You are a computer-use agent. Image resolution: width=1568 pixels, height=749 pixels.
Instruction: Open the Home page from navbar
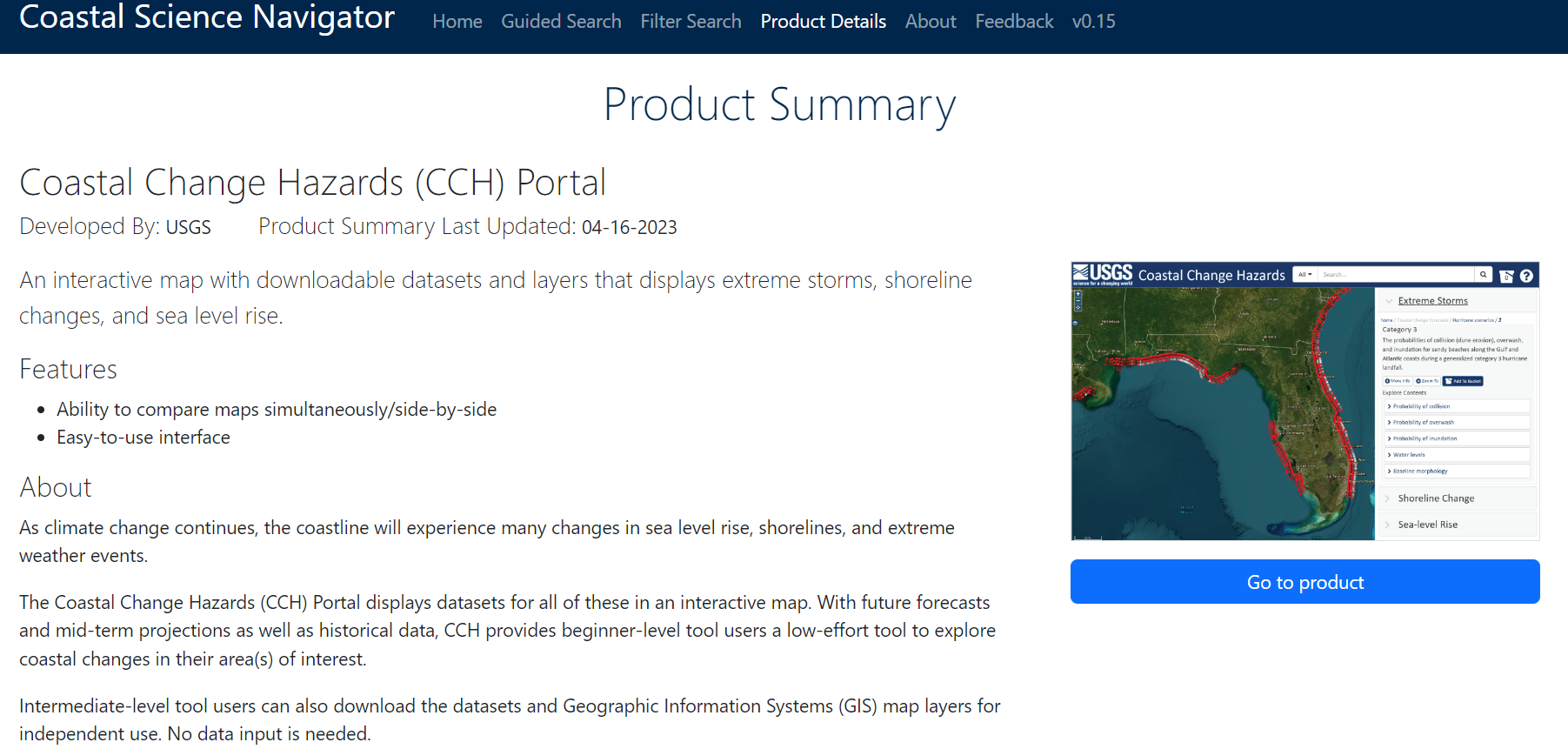pos(457,22)
